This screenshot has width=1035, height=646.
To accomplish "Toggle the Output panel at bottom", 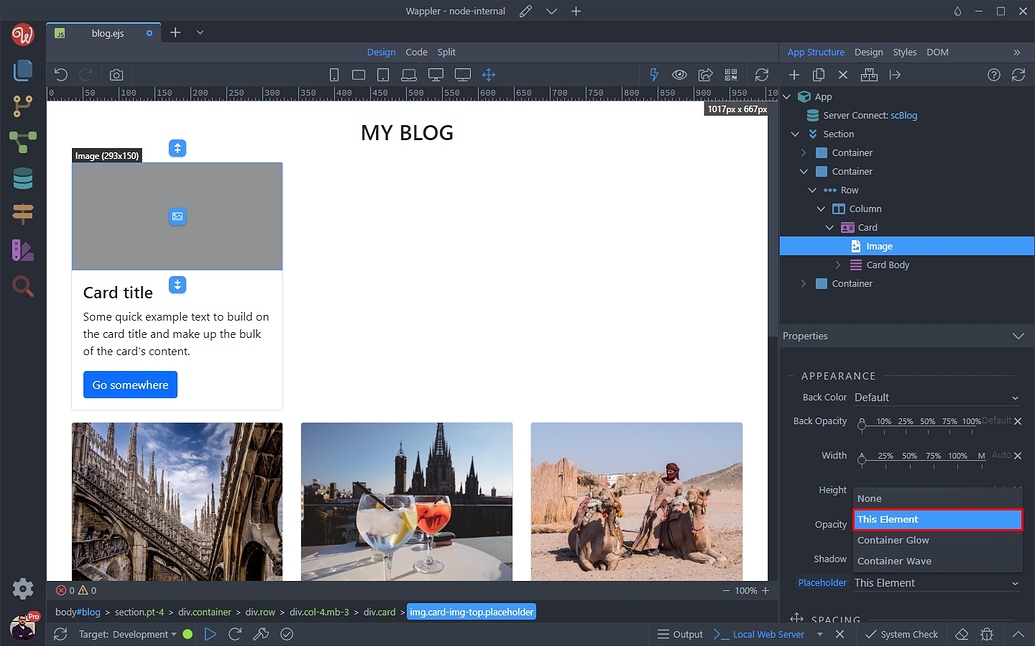I will [680, 633].
